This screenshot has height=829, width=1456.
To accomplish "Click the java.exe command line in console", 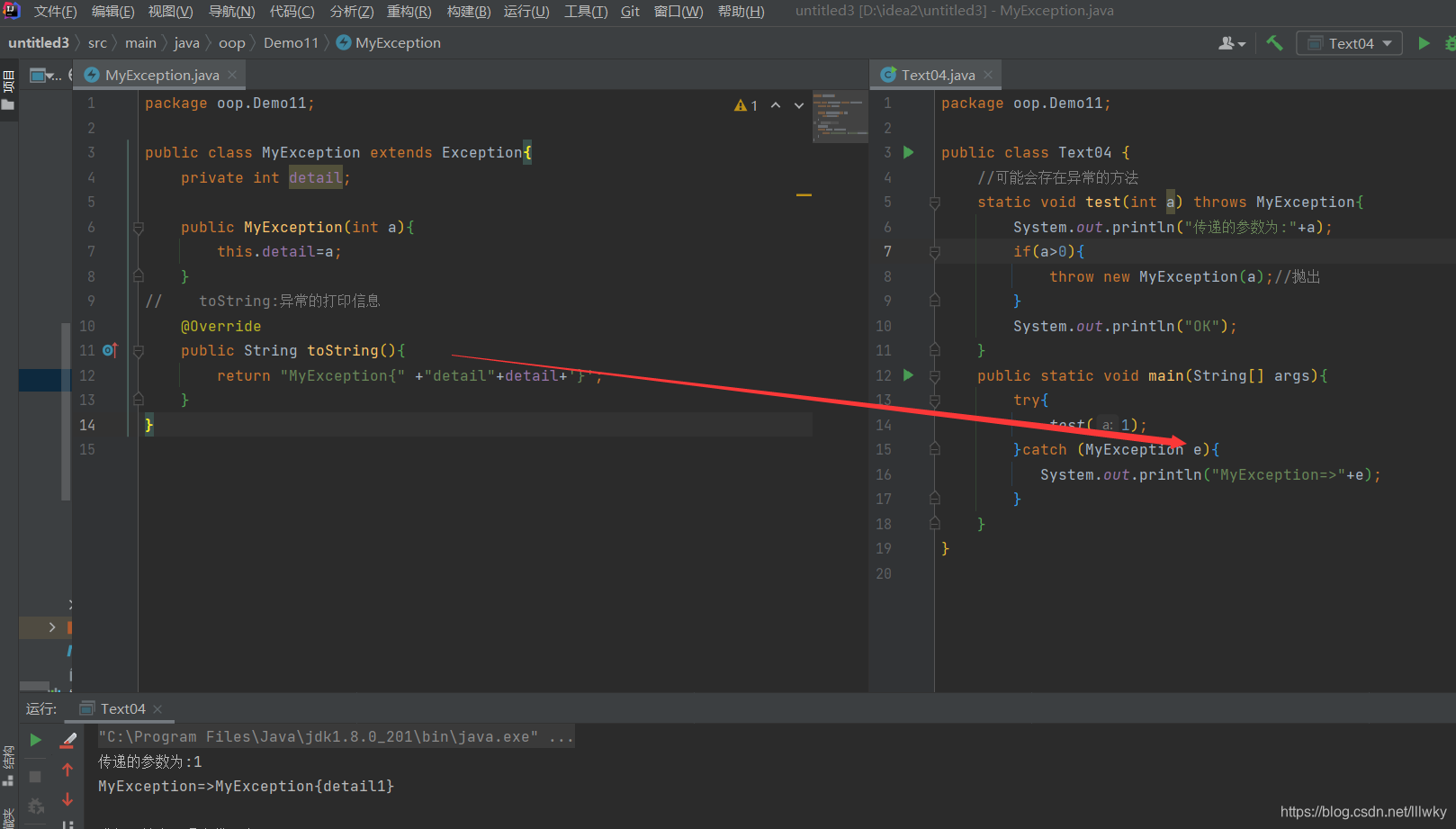I will (x=336, y=736).
